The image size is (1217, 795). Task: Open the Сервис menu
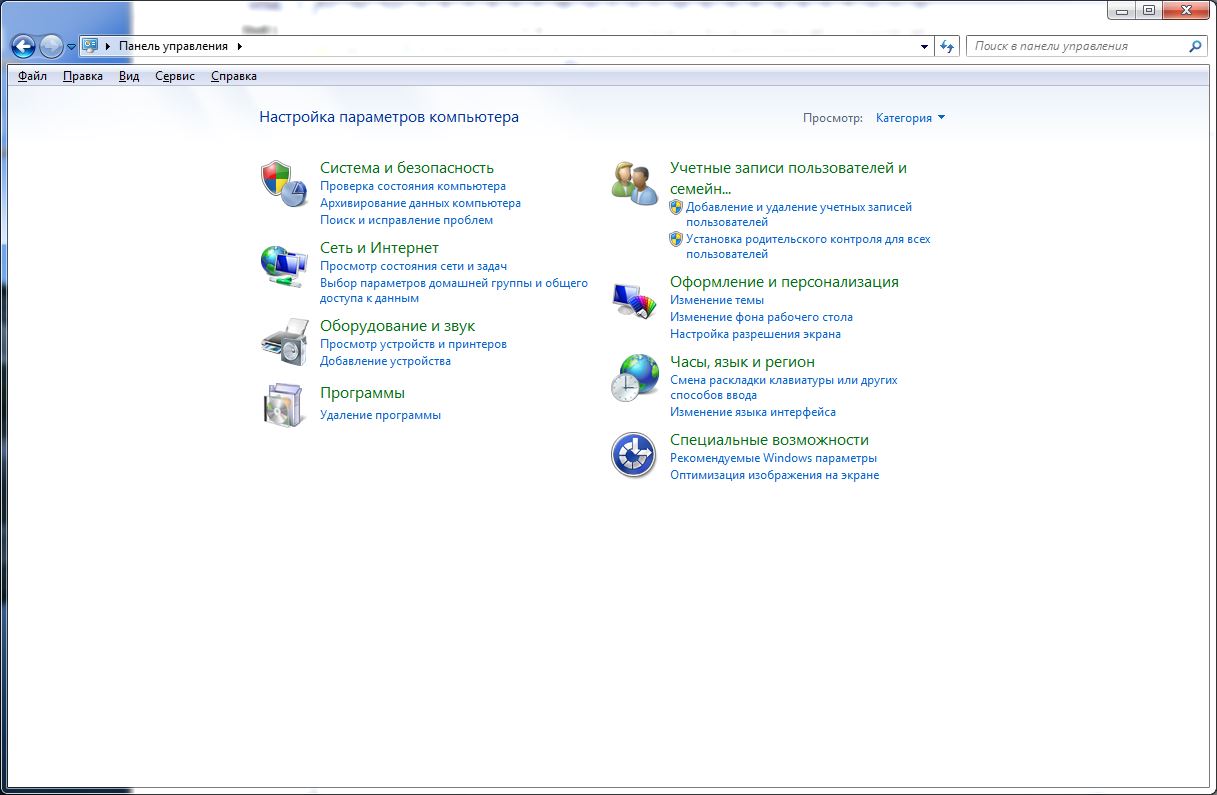coord(175,76)
